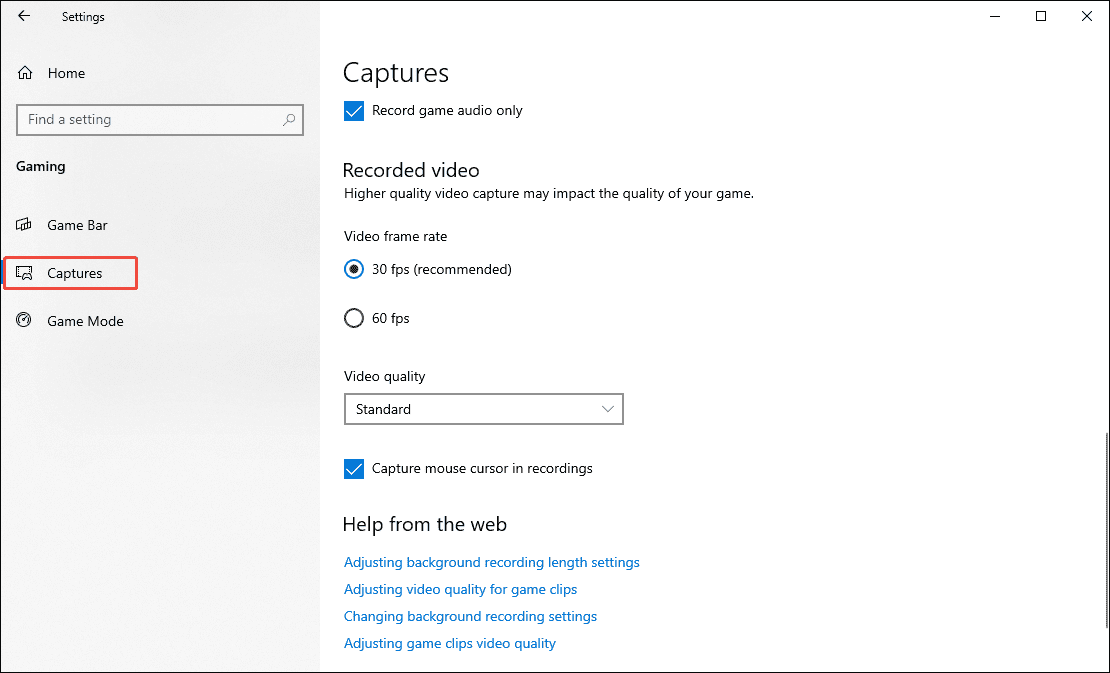The width and height of the screenshot is (1110, 673).
Task: Disable Capture mouse cursor in recordings
Action: [x=353, y=468]
